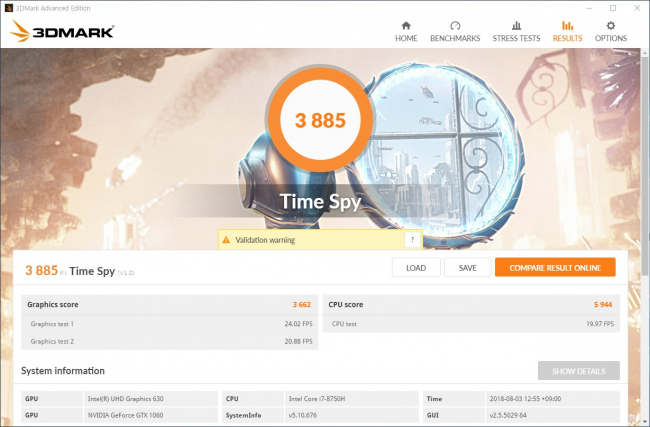This screenshot has height=427, width=650.
Task: Click COMPARE RESULT ONLINE
Action: pyautogui.click(x=555, y=268)
